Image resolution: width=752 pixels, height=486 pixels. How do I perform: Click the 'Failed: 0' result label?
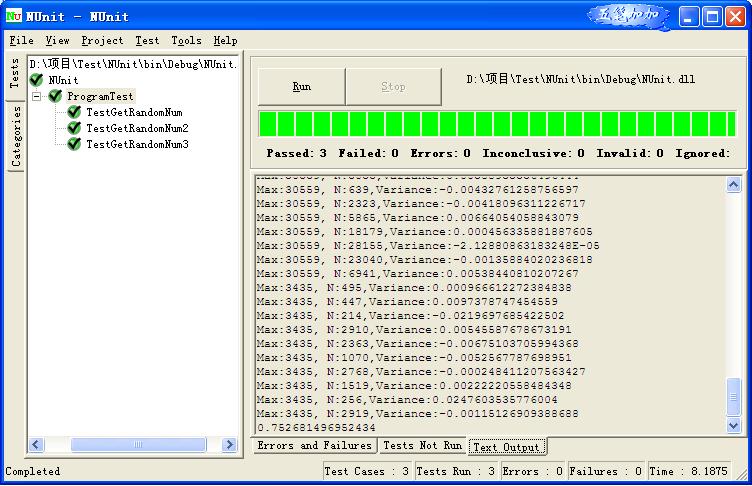[368, 154]
